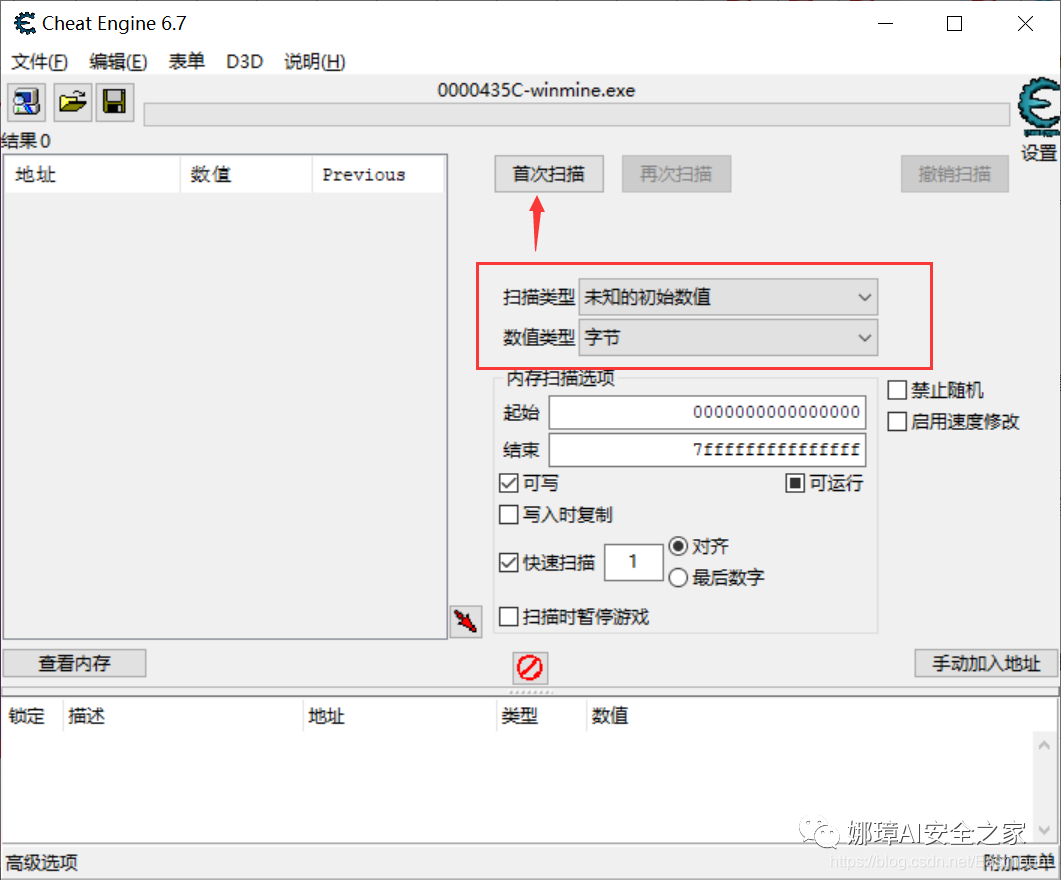
Task: Click the Previous column header
Action: coord(378,175)
